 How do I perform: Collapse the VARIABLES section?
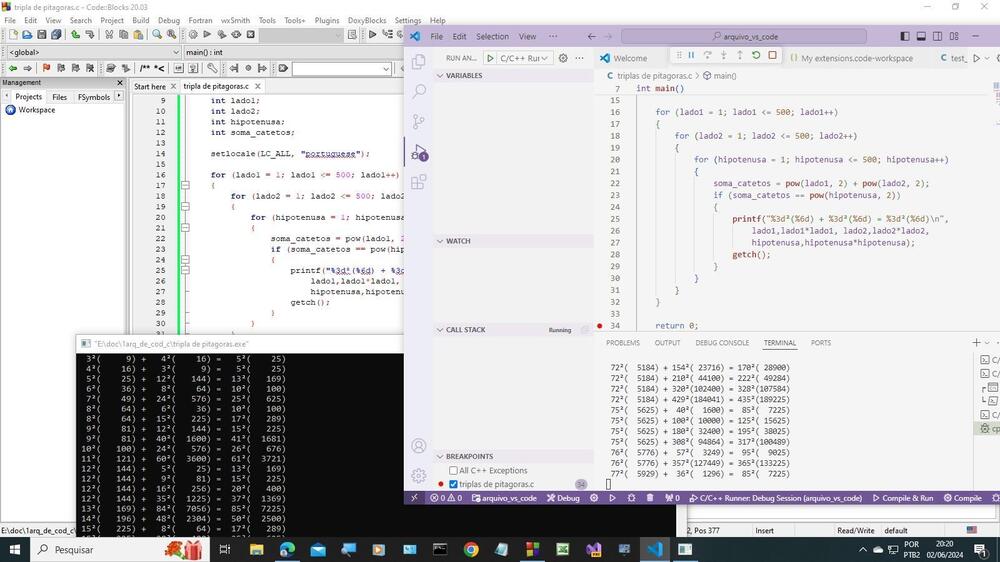tap(439, 76)
